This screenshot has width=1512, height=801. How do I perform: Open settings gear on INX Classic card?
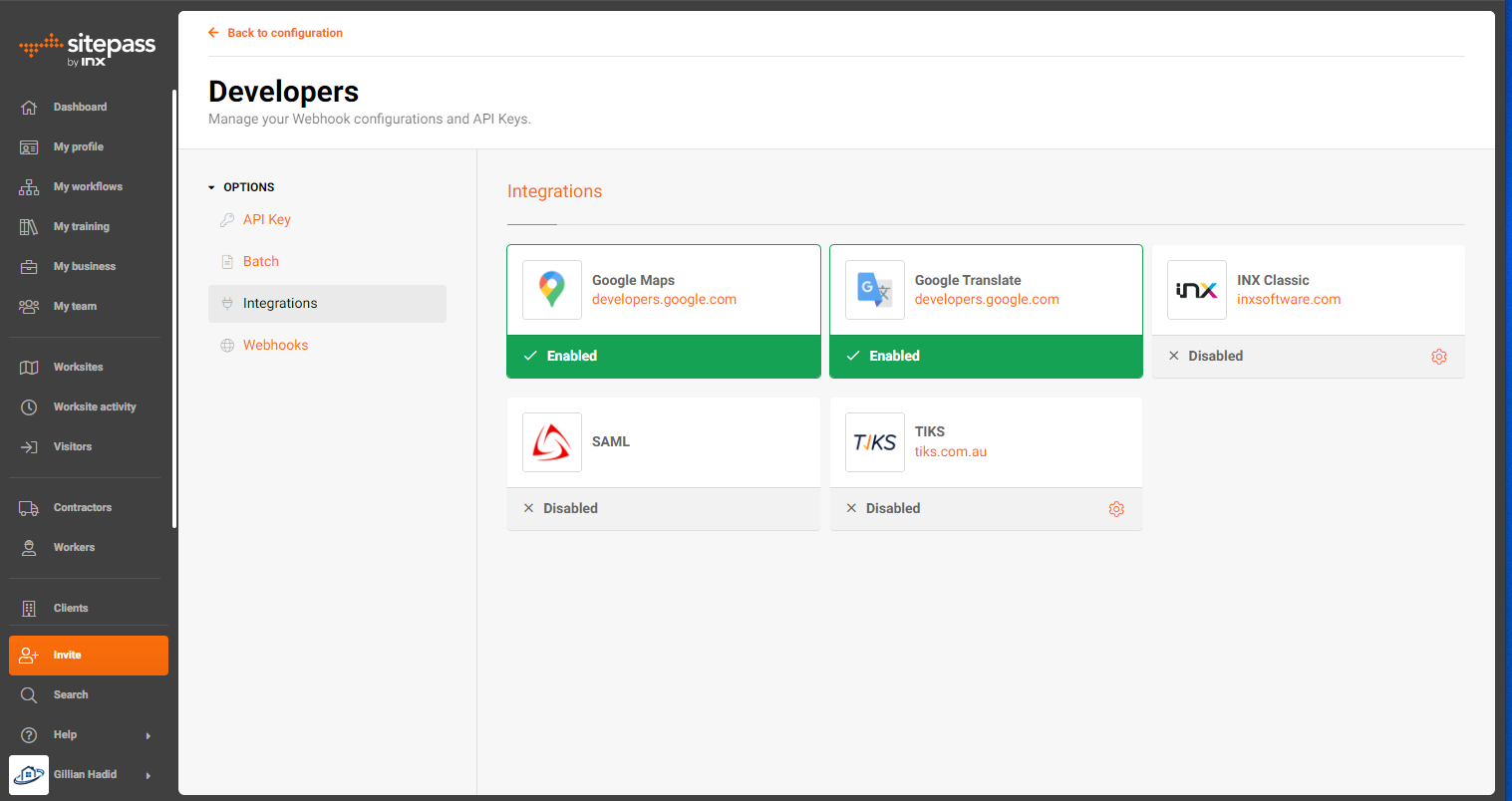[1438, 356]
